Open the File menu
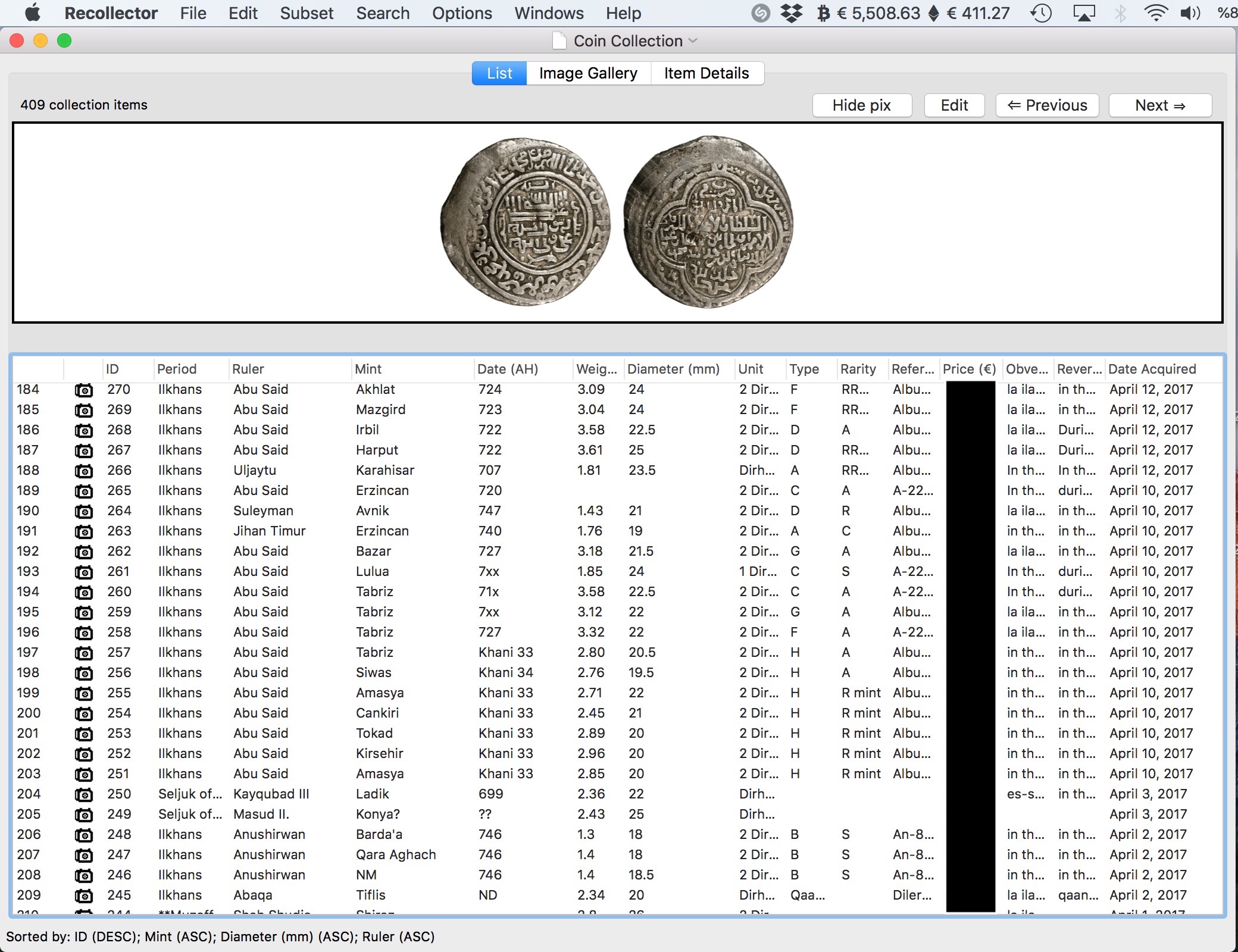 pyautogui.click(x=193, y=13)
